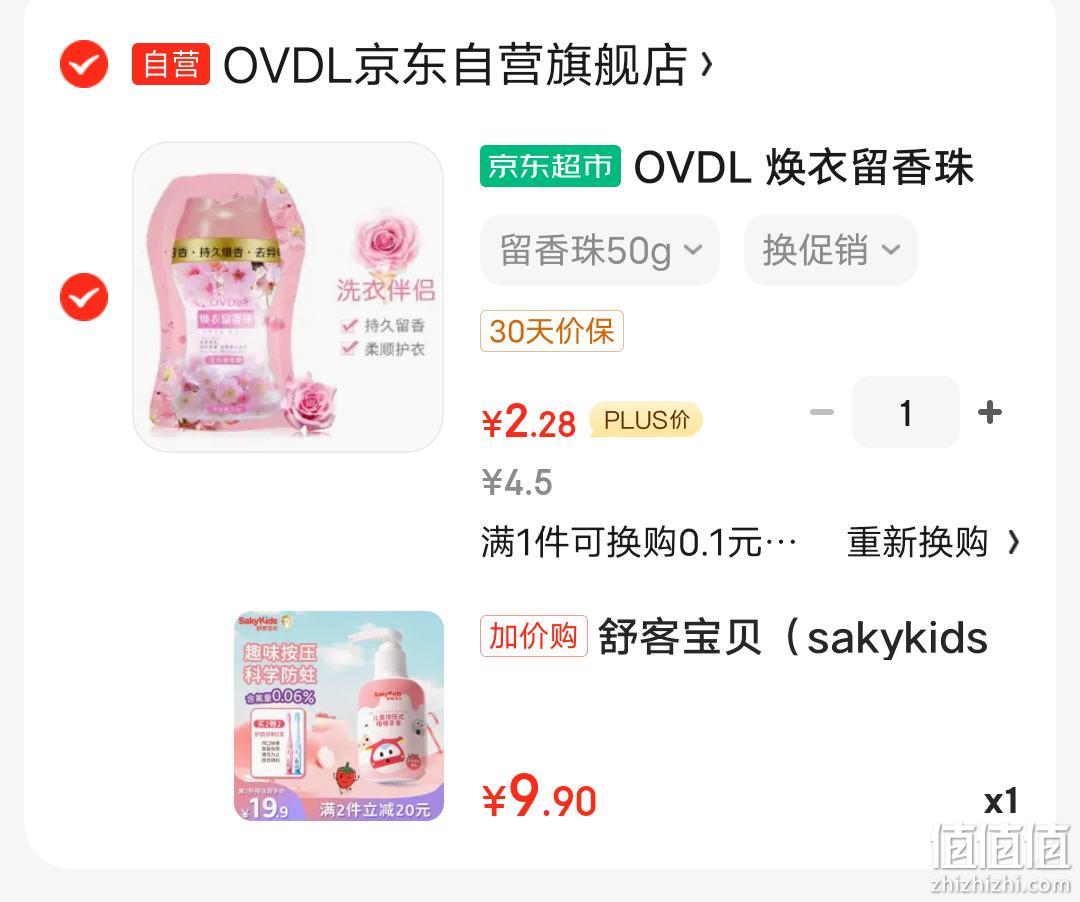Tap the red 自营 badge

click(x=171, y=64)
